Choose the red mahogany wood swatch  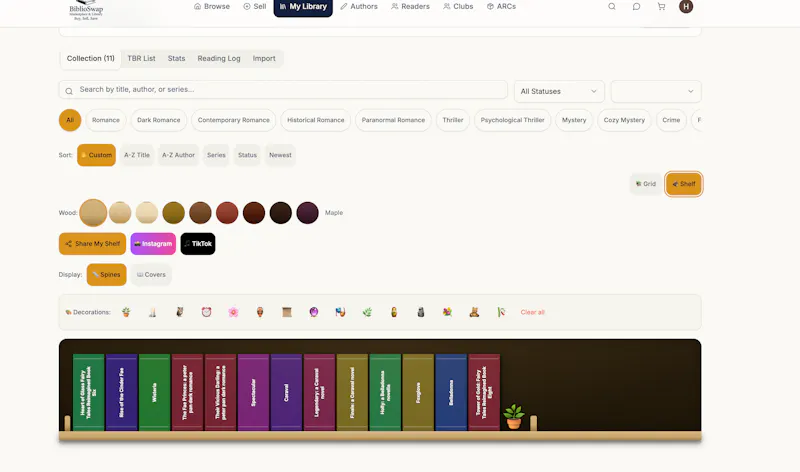[x=227, y=213]
